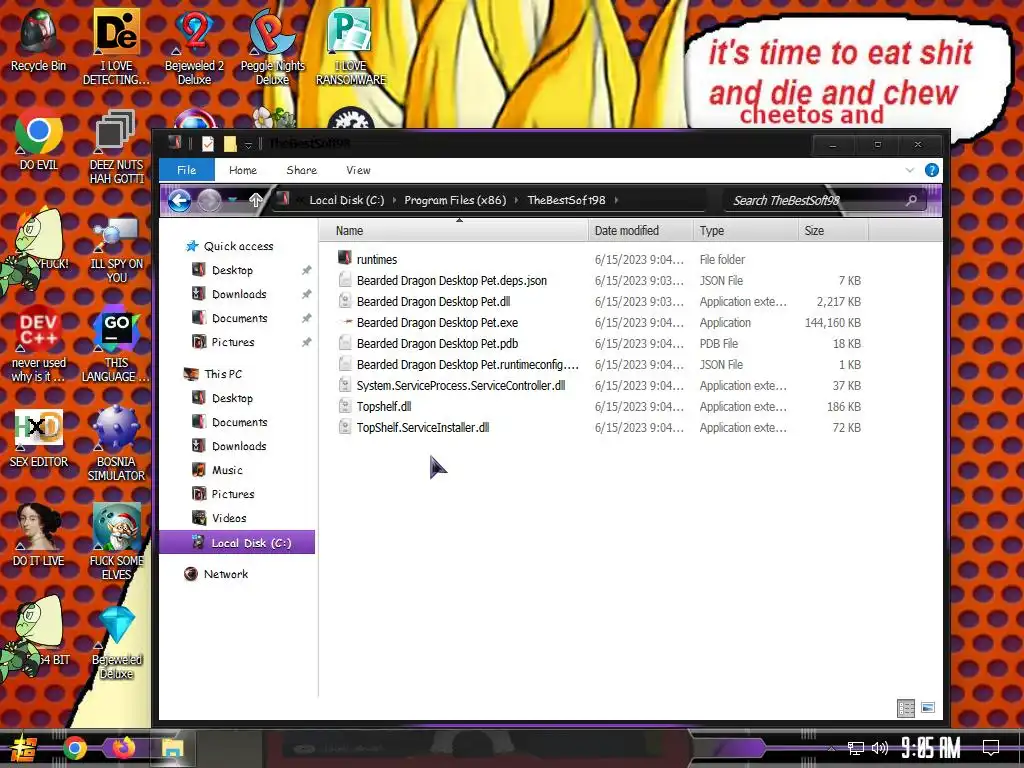Open Explorer Help question mark icon
This screenshot has width=1024, height=768.
click(932, 170)
